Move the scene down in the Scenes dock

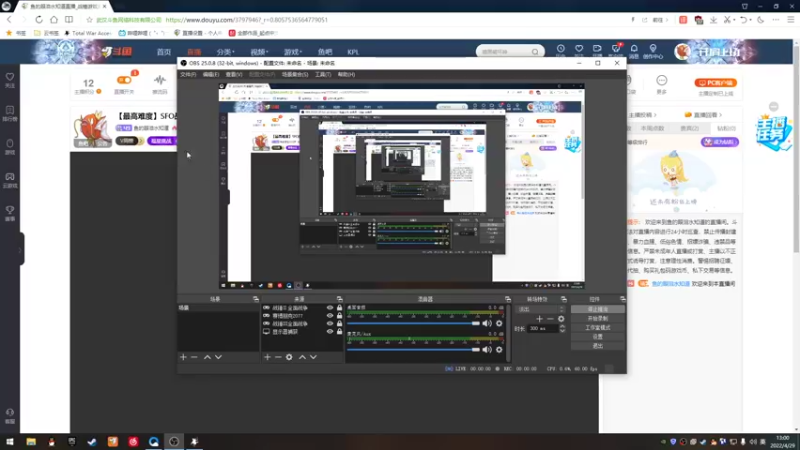coord(218,357)
